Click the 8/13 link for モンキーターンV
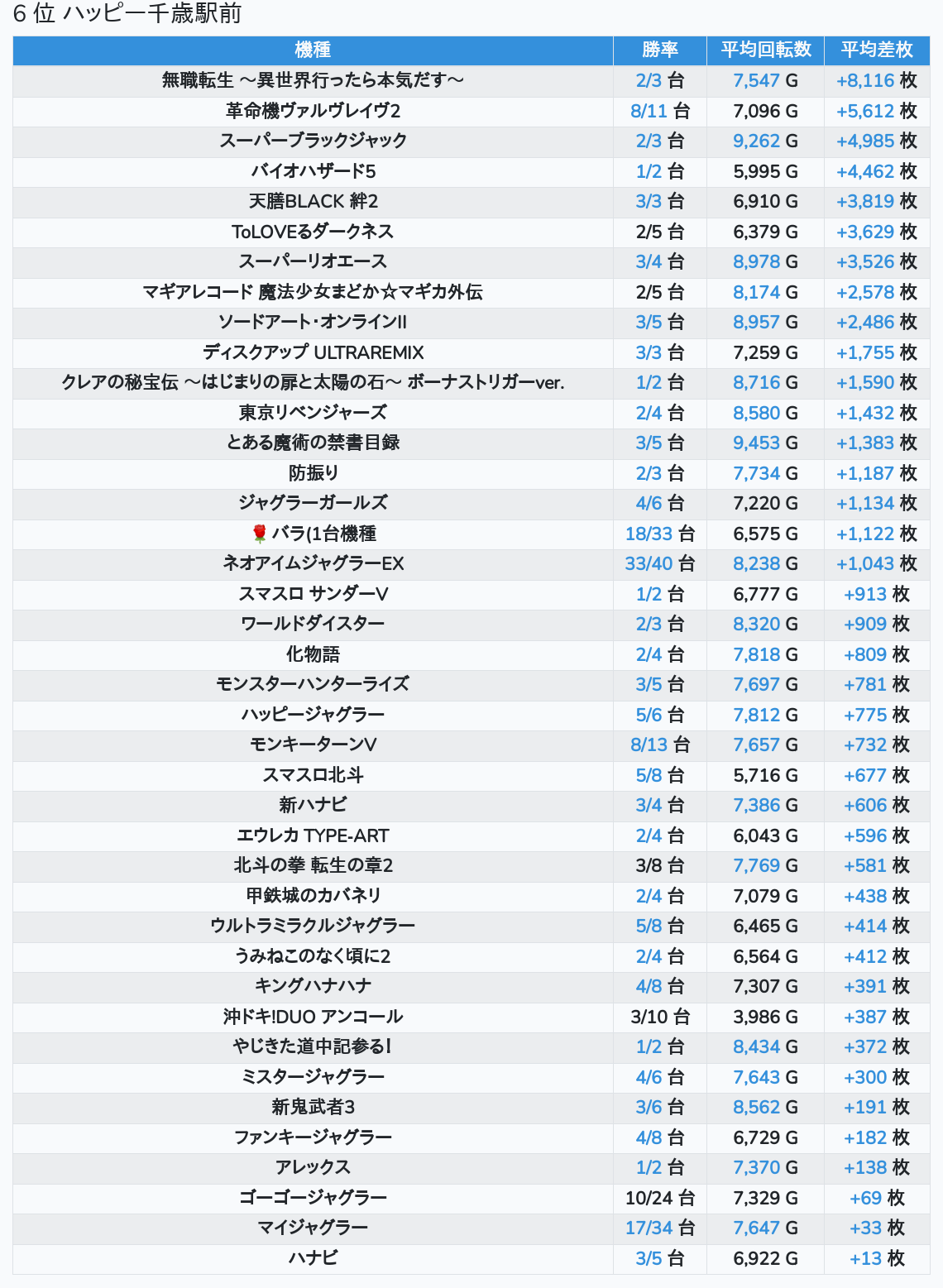The image size is (943, 1288). pyautogui.click(x=649, y=745)
